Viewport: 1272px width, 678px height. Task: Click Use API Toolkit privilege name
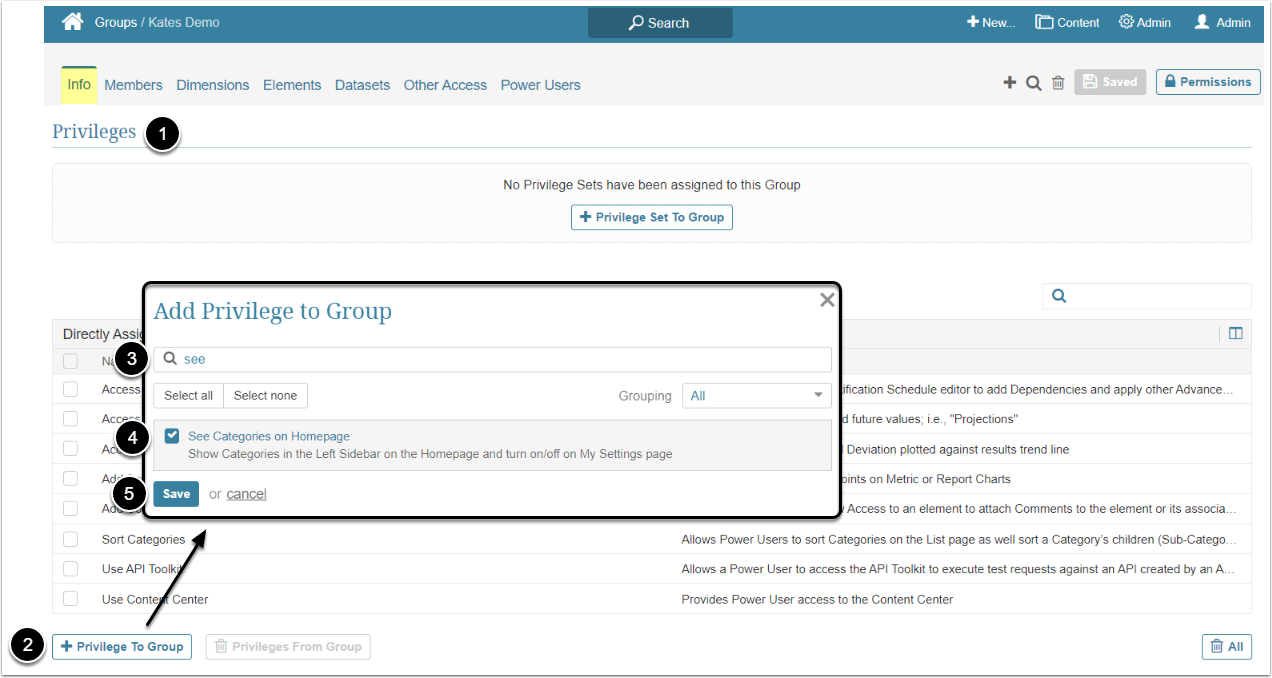(x=142, y=569)
